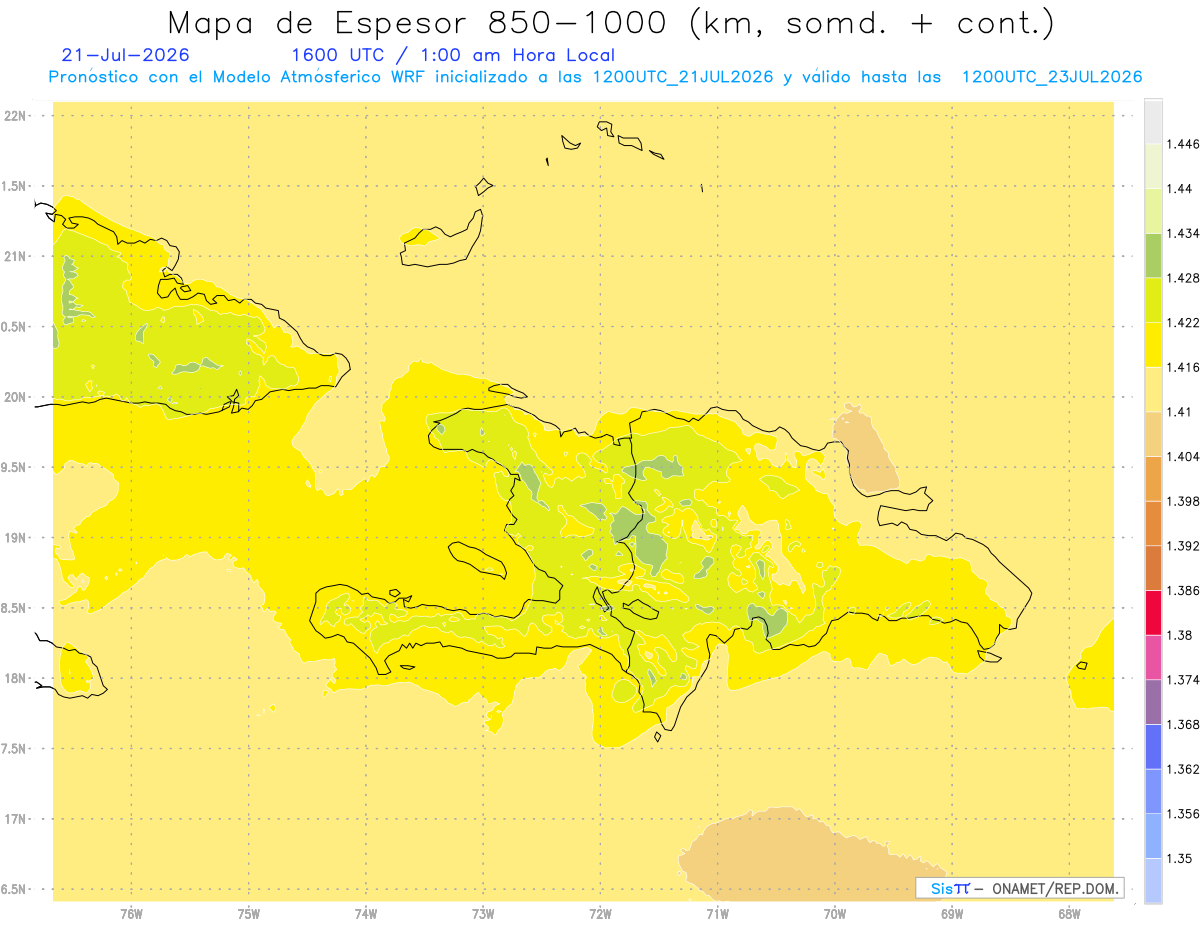The image size is (1200, 927).
Task: Click the dark green legend swatch below 1.434
Action: click(x=1153, y=255)
